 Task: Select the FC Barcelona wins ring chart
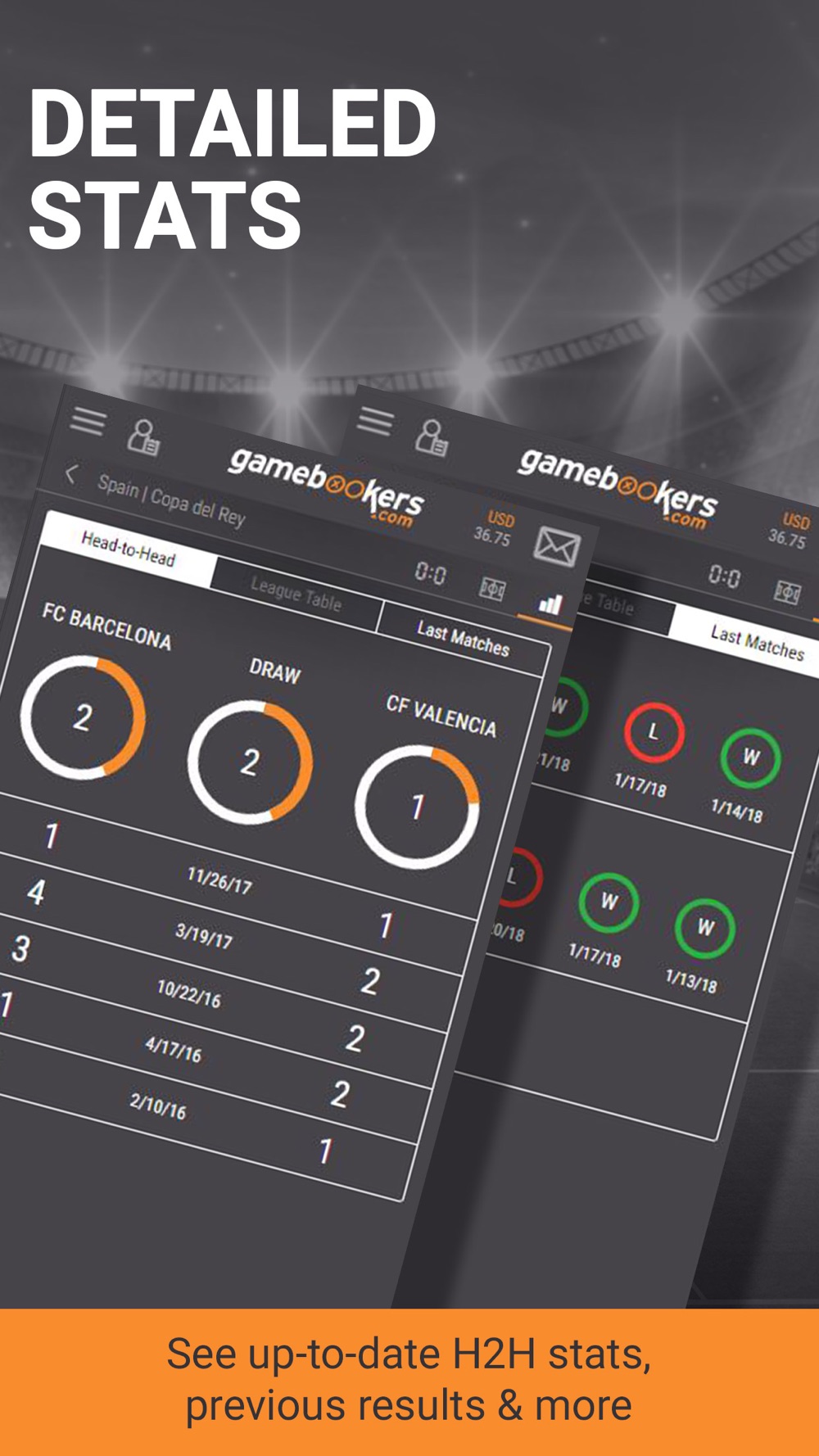[x=83, y=717]
